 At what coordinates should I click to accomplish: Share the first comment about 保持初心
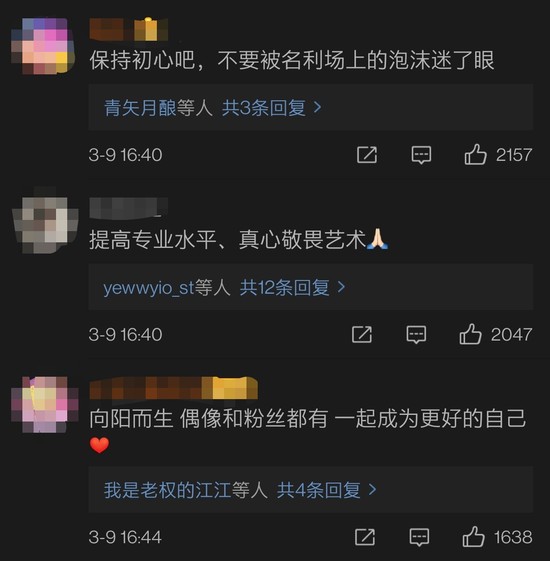tap(367, 155)
